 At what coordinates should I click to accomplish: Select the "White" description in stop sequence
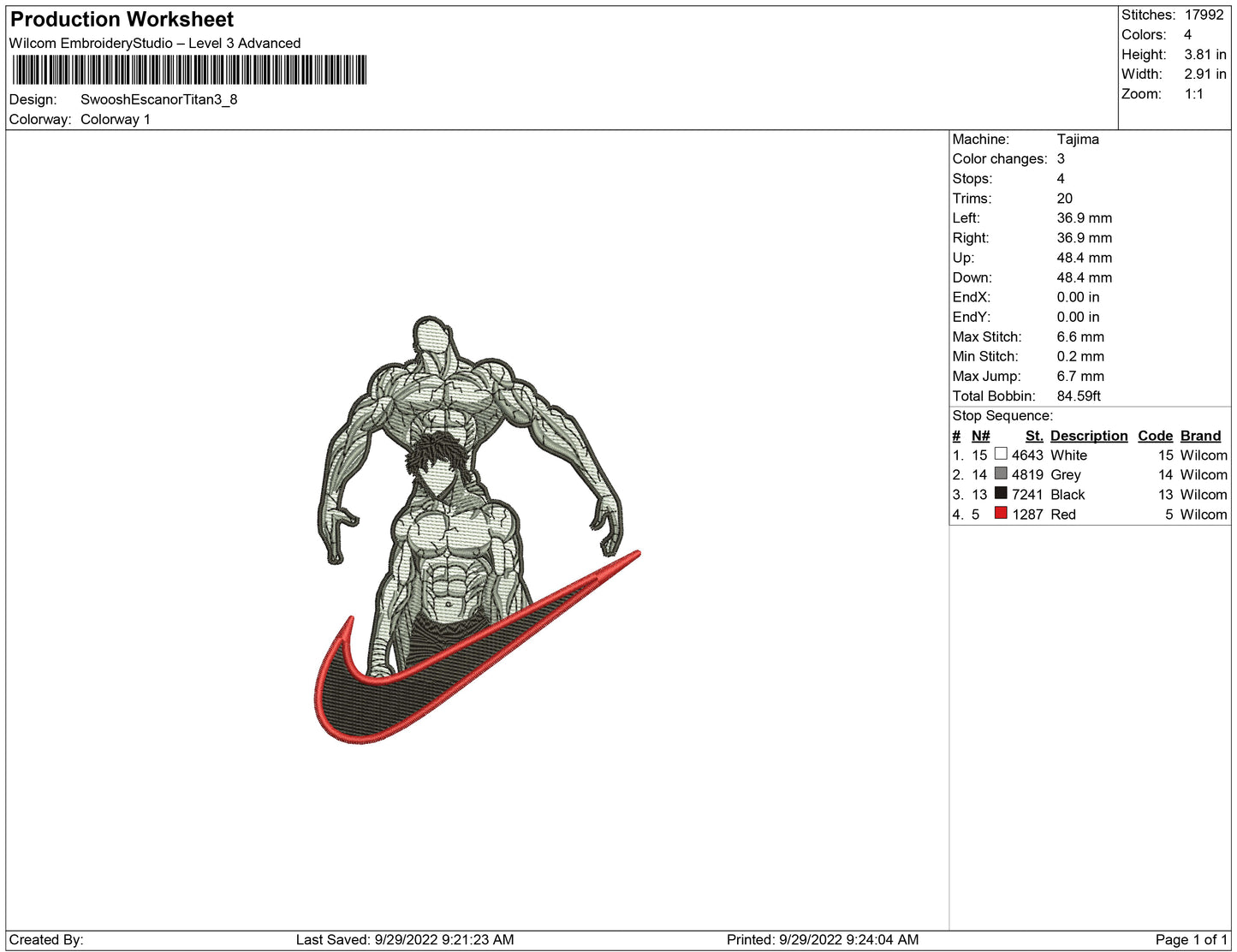(x=1069, y=455)
